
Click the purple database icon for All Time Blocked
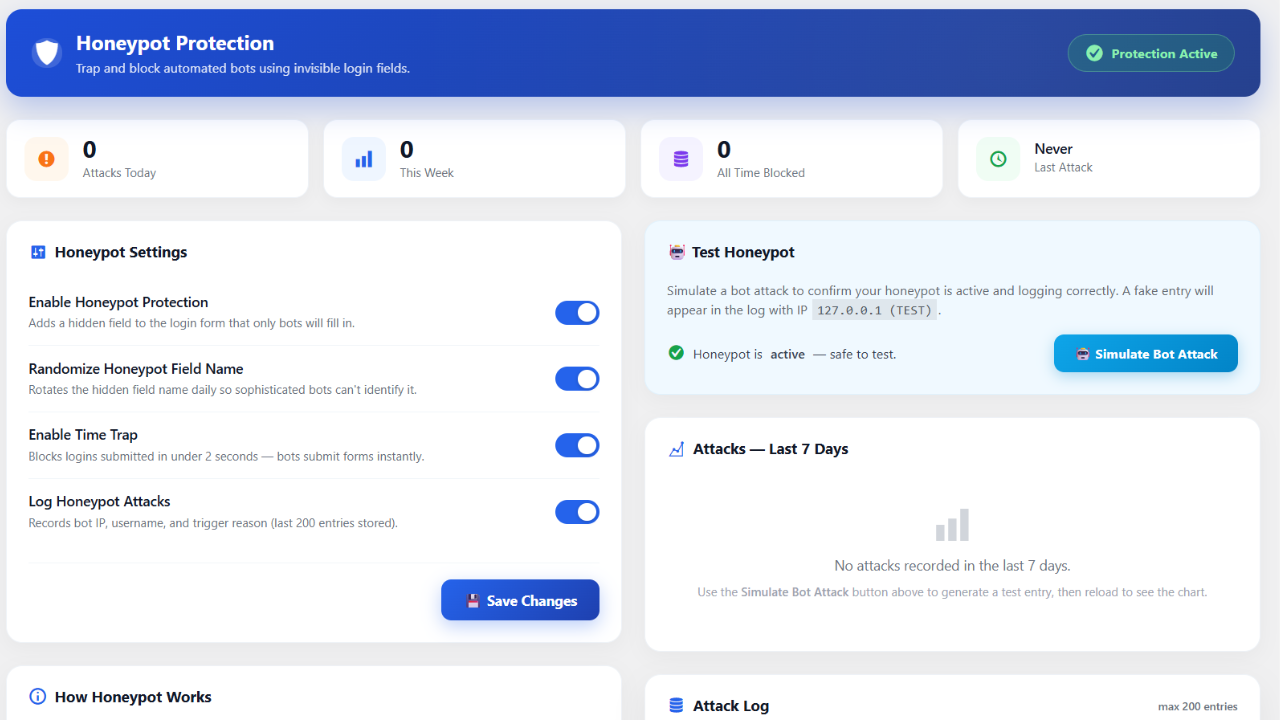pos(681,159)
